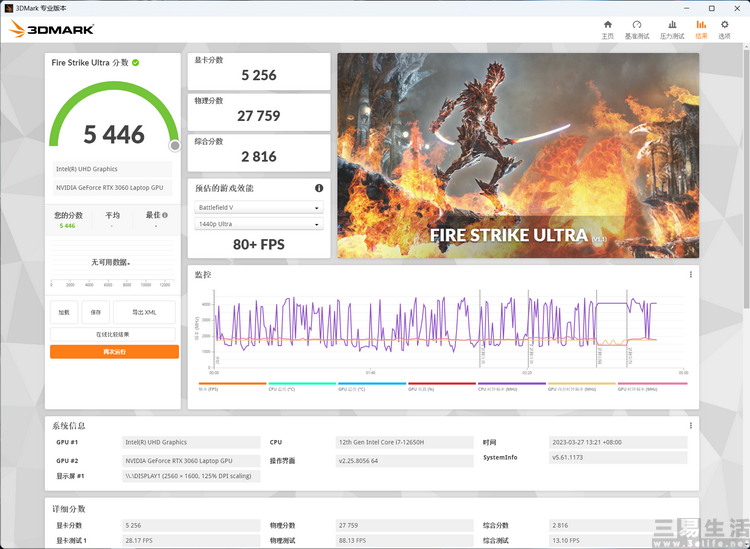Click the gray knob at the end of score gauge
This screenshot has height=549, width=750.
(175, 146)
